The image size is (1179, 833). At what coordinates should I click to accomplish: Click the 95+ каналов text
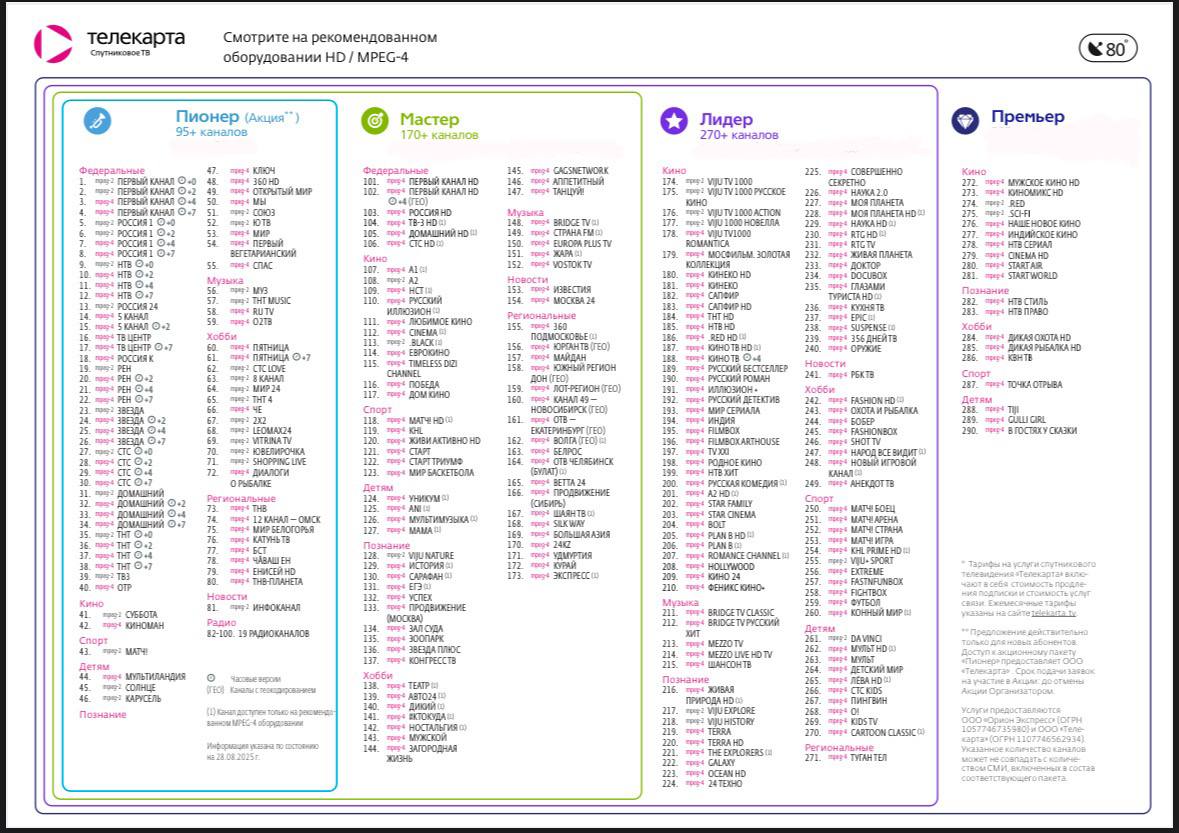click(211, 132)
